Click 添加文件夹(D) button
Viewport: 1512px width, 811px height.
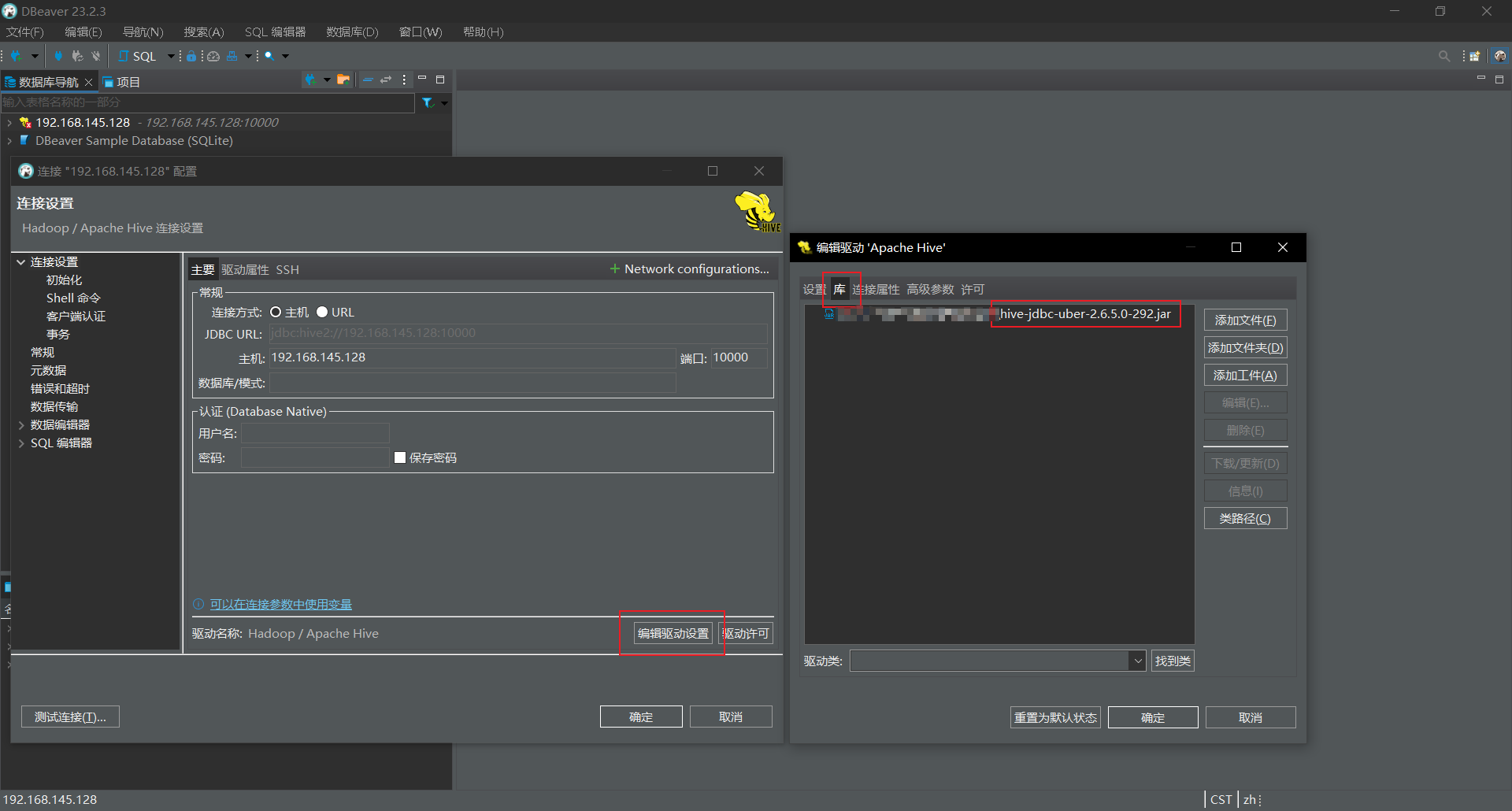(x=1245, y=347)
